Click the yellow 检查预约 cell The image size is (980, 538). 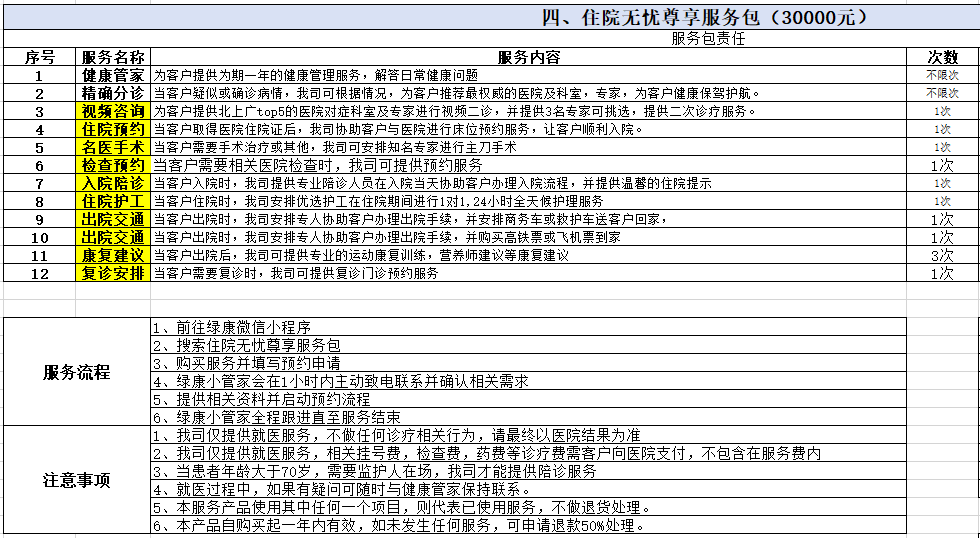113,165
